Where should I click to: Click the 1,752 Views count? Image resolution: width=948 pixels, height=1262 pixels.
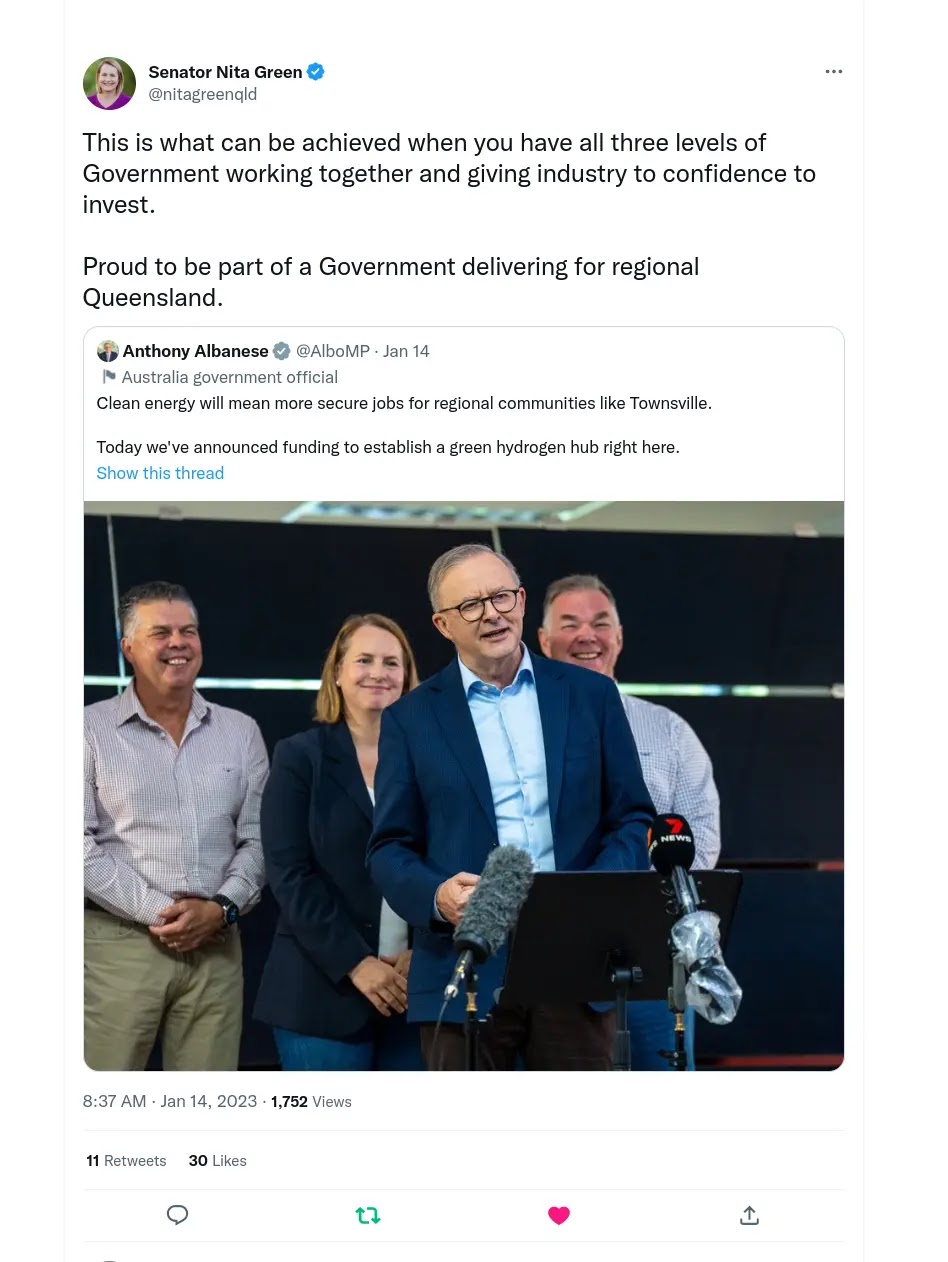coord(311,1101)
